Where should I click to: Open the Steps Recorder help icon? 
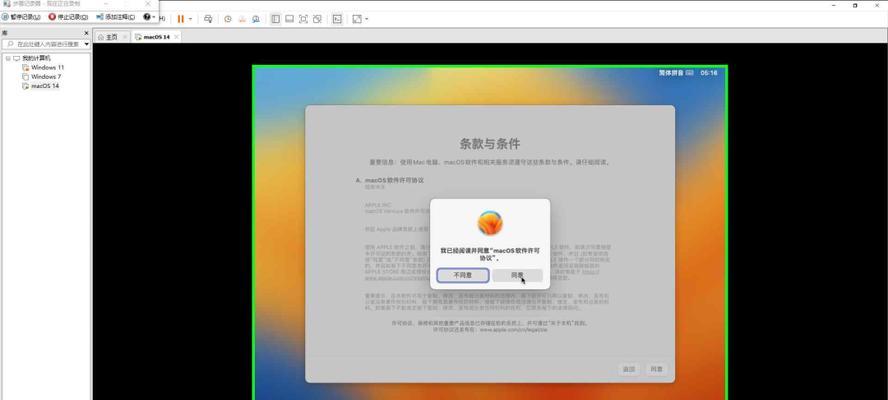147,17
